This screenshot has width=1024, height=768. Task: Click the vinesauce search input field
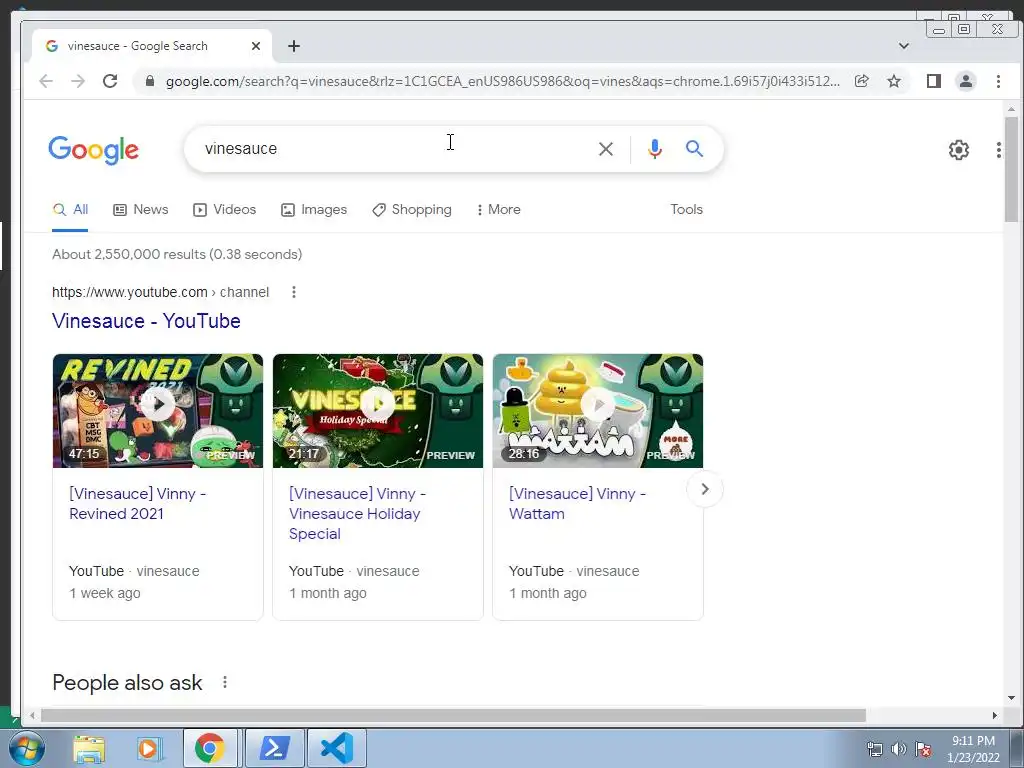[392, 149]
